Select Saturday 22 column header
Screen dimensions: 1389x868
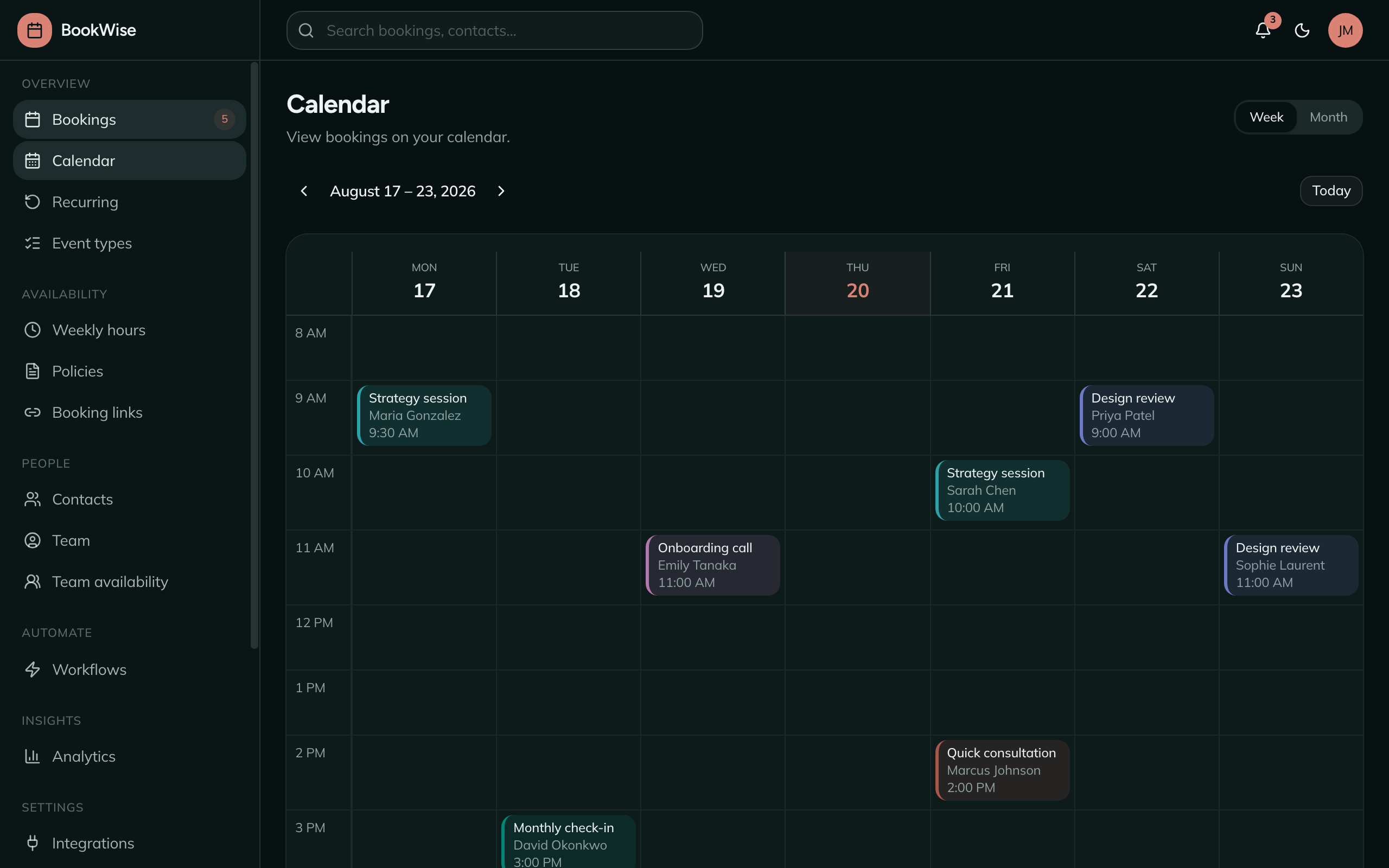coord(1147,283)
